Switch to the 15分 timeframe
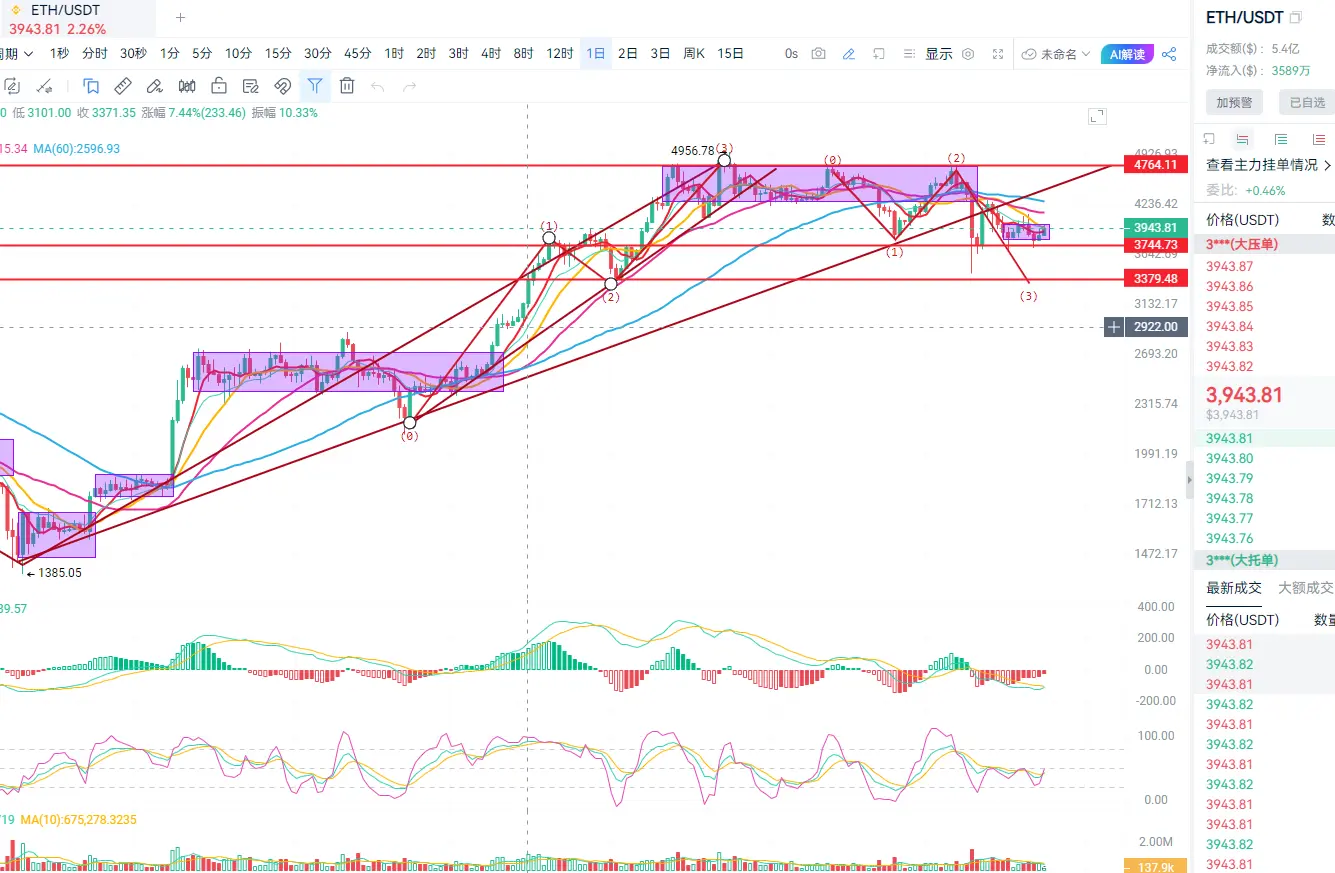The width and height of the screenshot is (1335, 873). (x=279, y=54)
